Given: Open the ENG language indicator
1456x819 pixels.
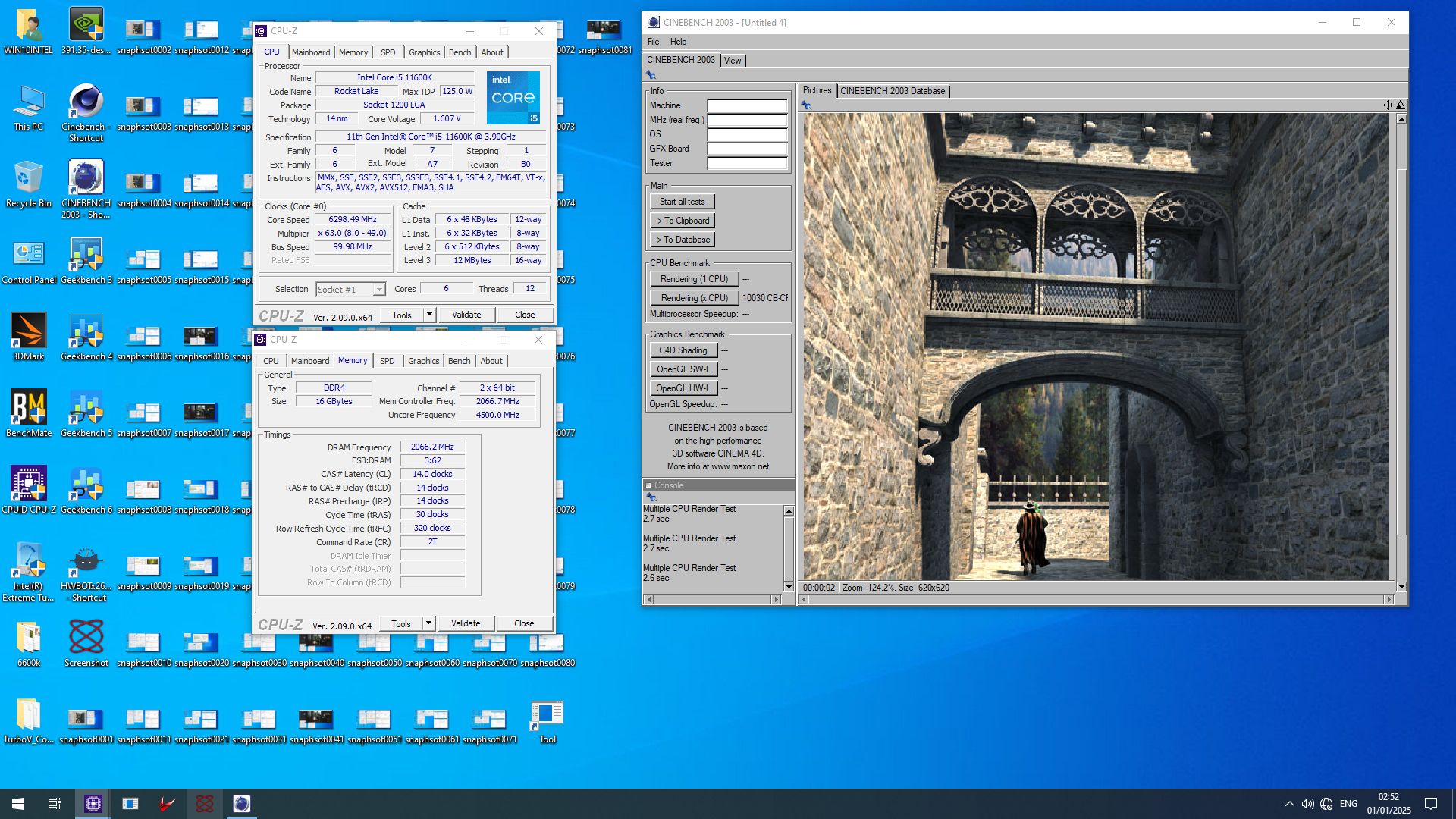Looking at the screenshot, I should (x=1348, y=804).
